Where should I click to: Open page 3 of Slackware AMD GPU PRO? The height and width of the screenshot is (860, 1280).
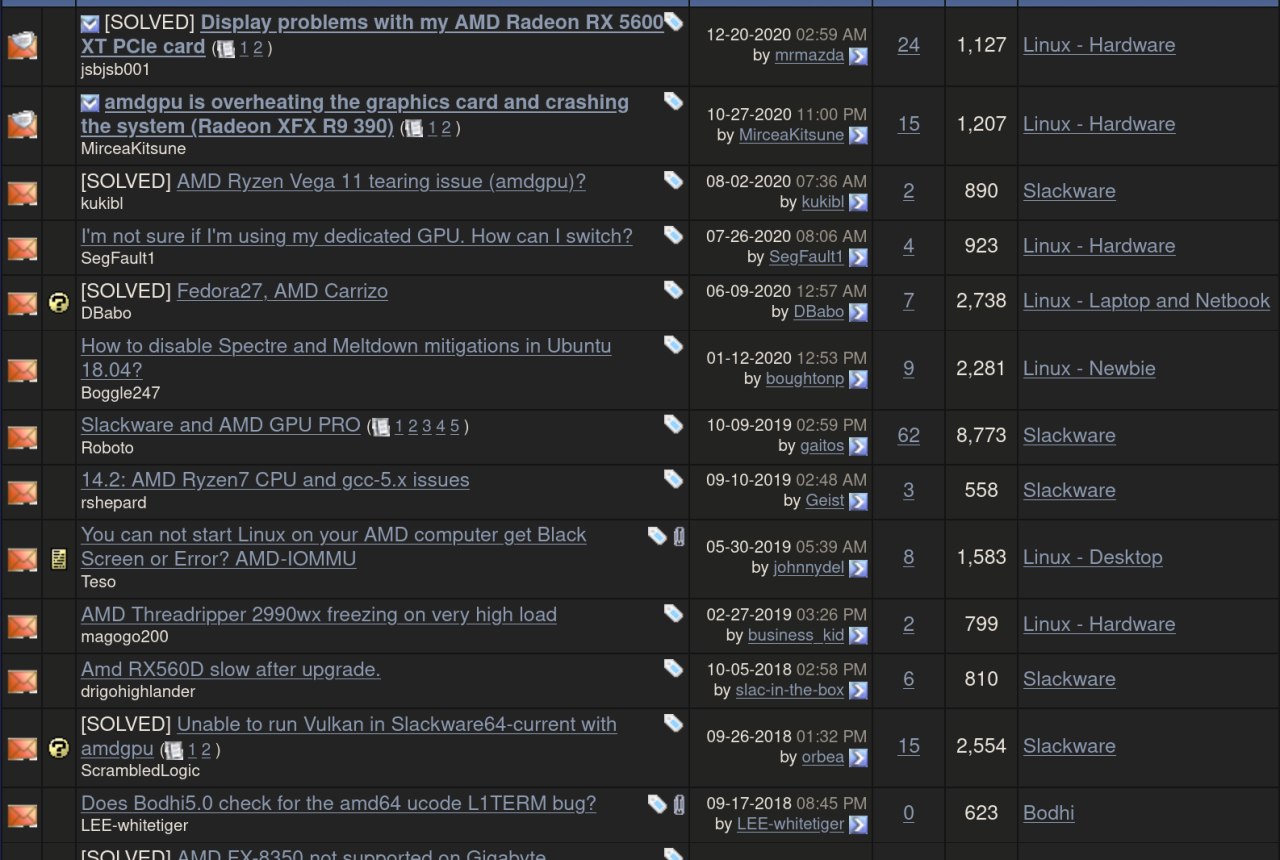(x=426, y=427)
